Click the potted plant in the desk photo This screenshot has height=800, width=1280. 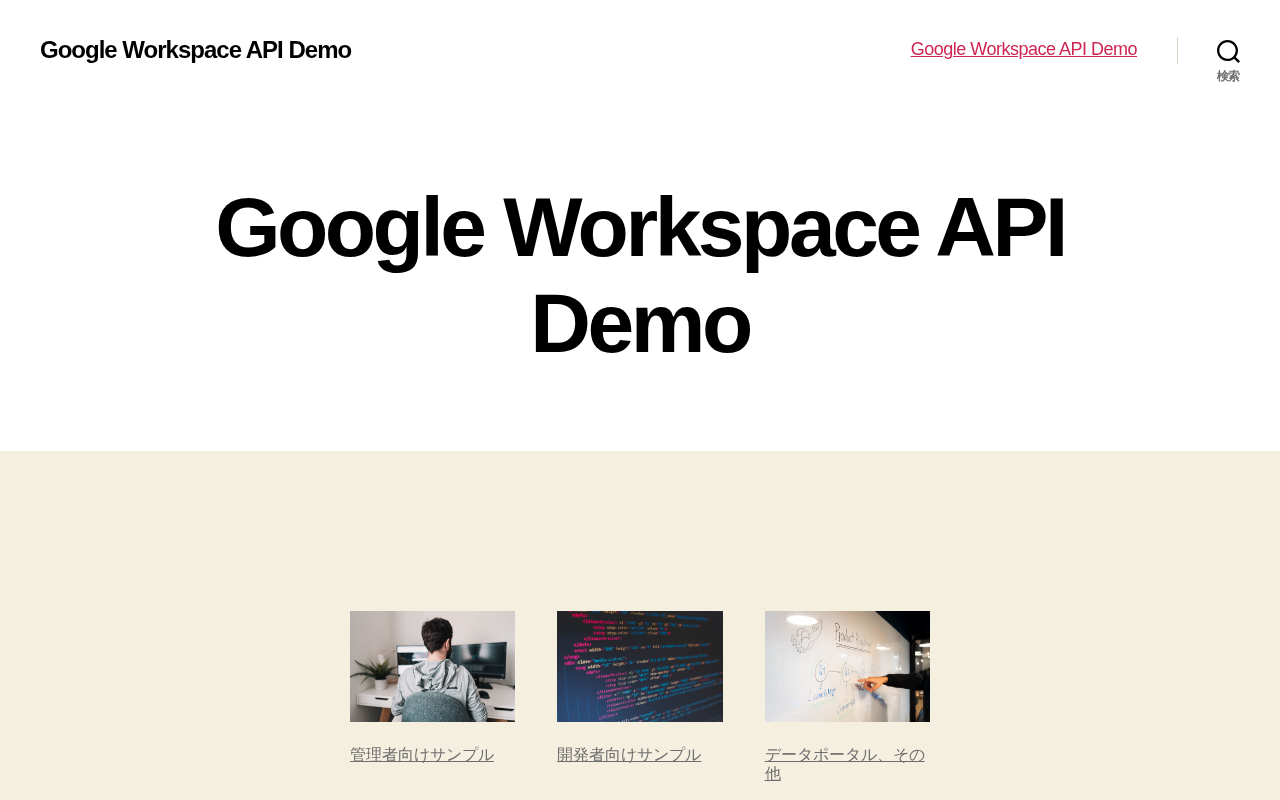[x=377, y=672]
